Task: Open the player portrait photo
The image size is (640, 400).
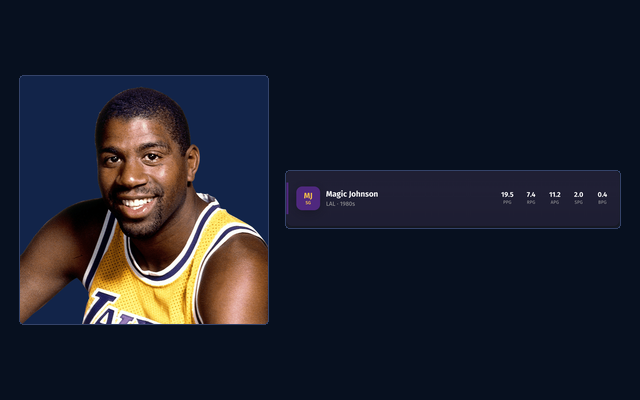Action: [144, 200]
